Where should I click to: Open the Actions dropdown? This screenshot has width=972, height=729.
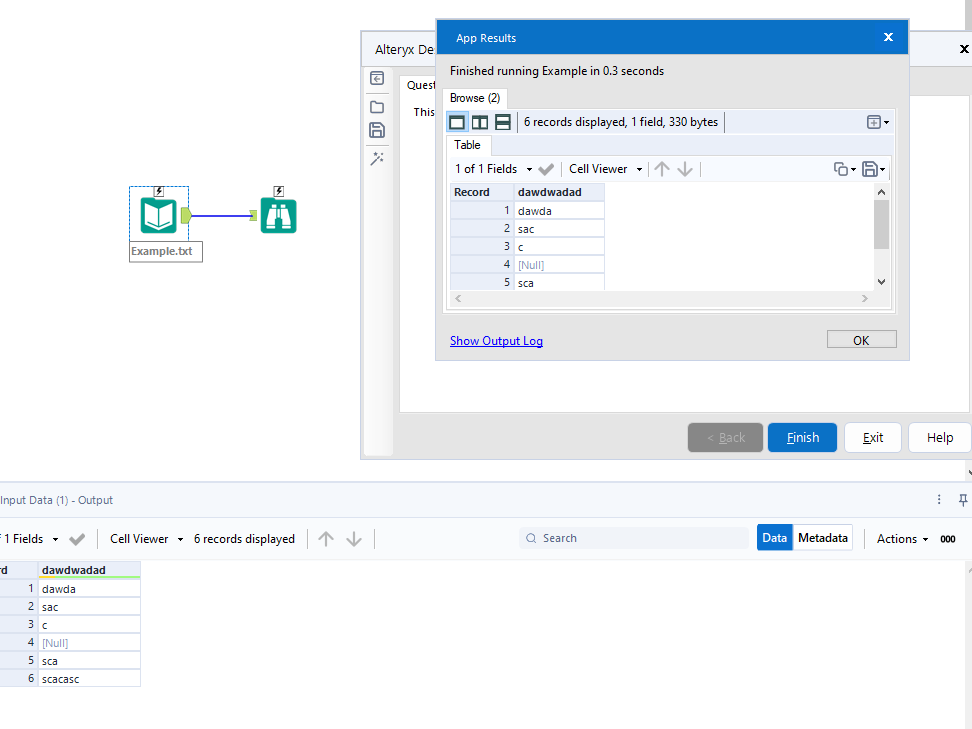pos(903,539)
